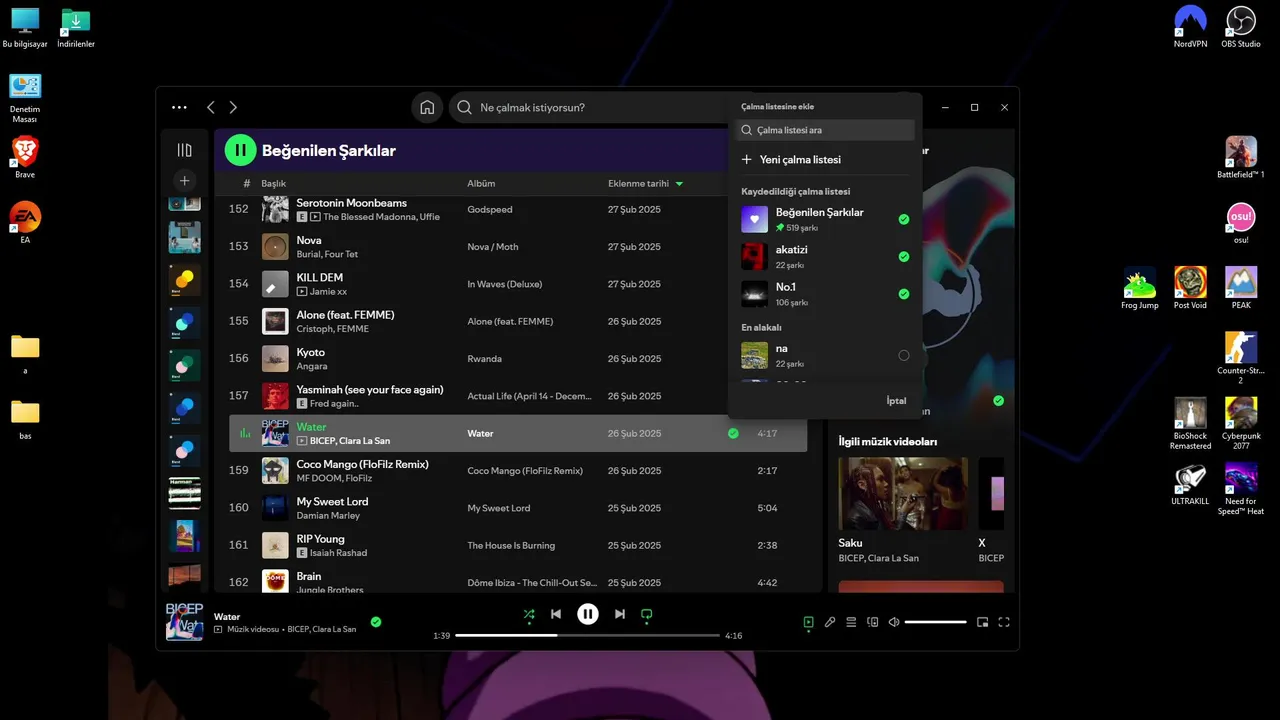The image size is (1280, 720).
Task: Uncheck No.1 playlist checkmark
Action: (x=904, y=294)
